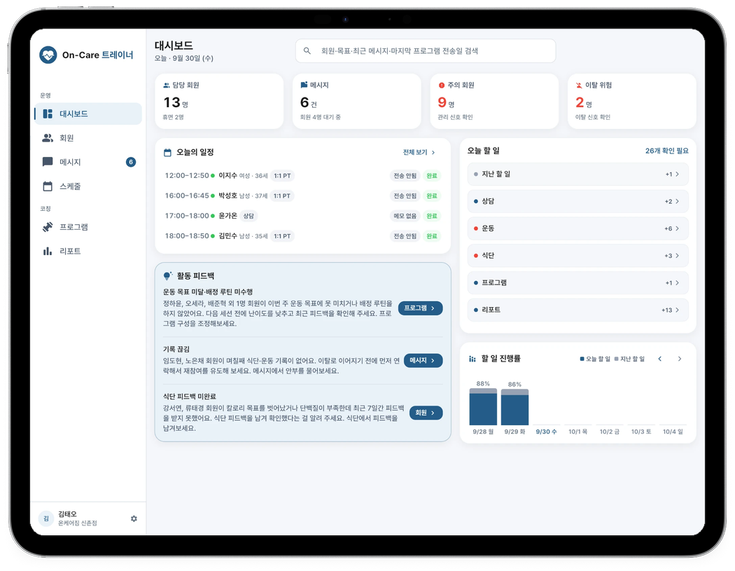
Task: Toggle the 오늘 할 일 legend item
Action: (x=595, y=359)
